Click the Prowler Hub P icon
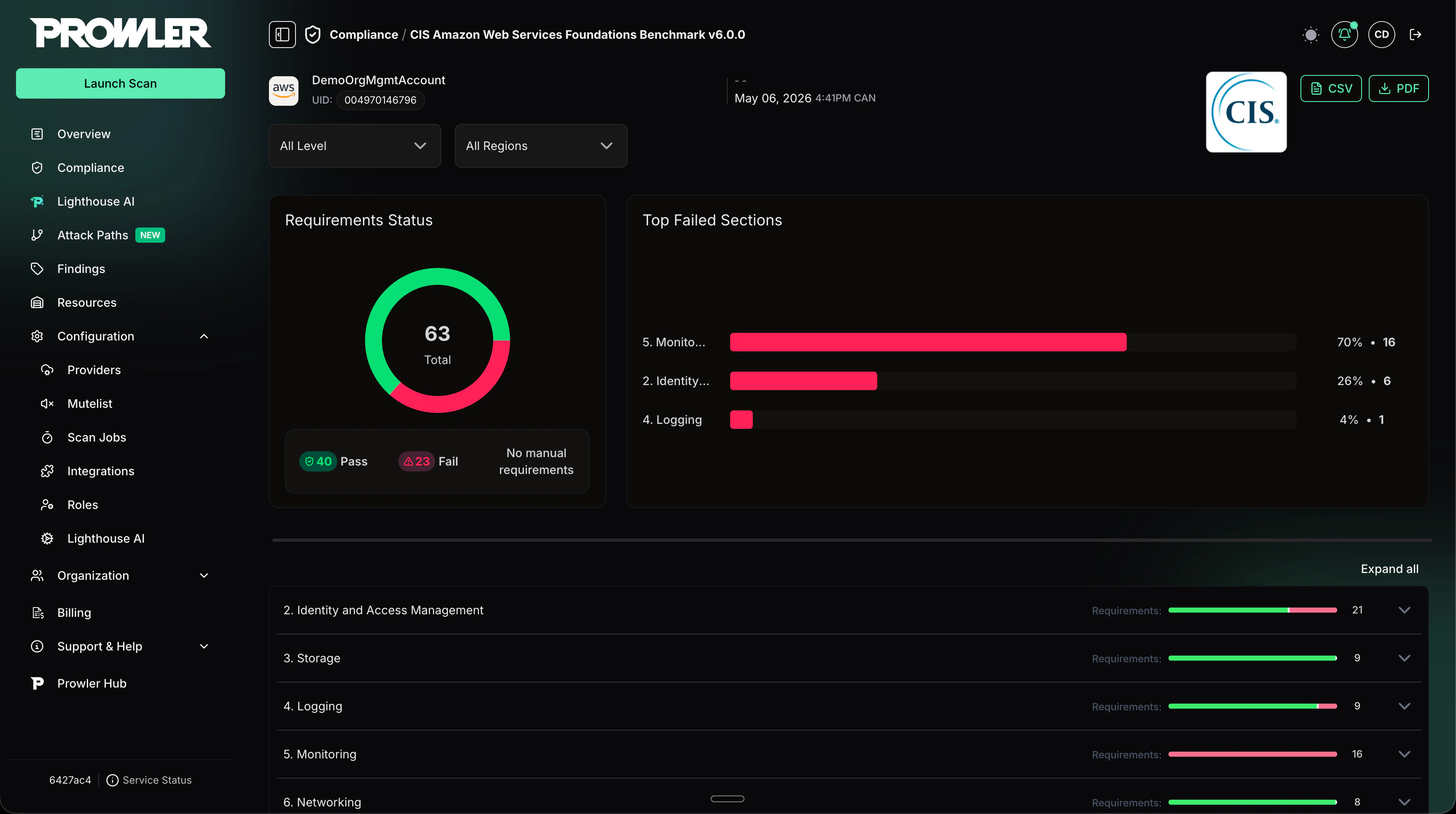 37,683
